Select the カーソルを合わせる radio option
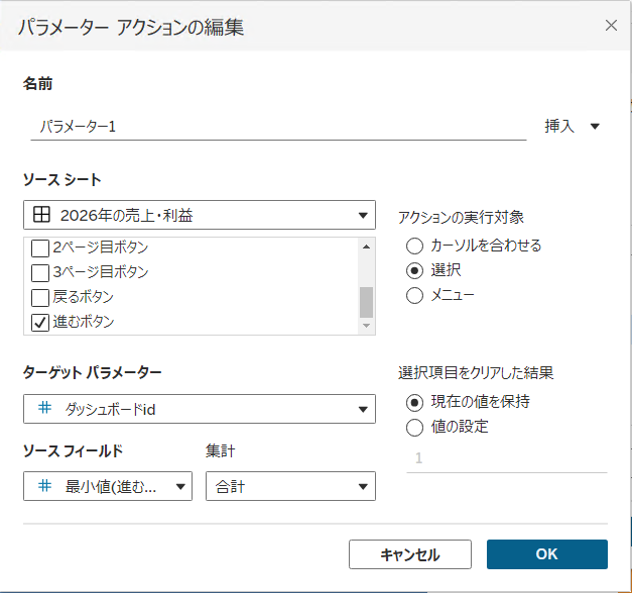Viewport: 632px width, 593px height. 414,246
